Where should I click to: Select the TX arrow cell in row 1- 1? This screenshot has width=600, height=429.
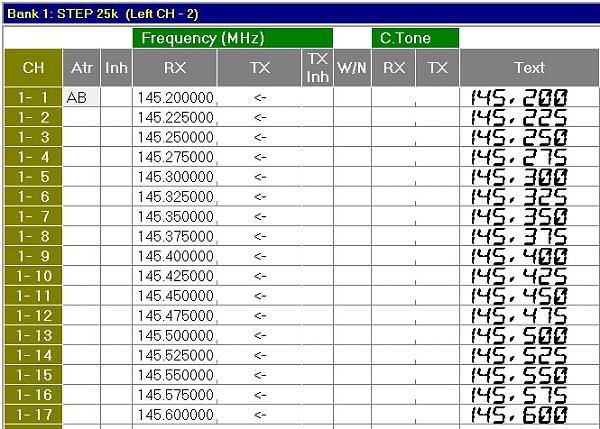click(259, 97)
